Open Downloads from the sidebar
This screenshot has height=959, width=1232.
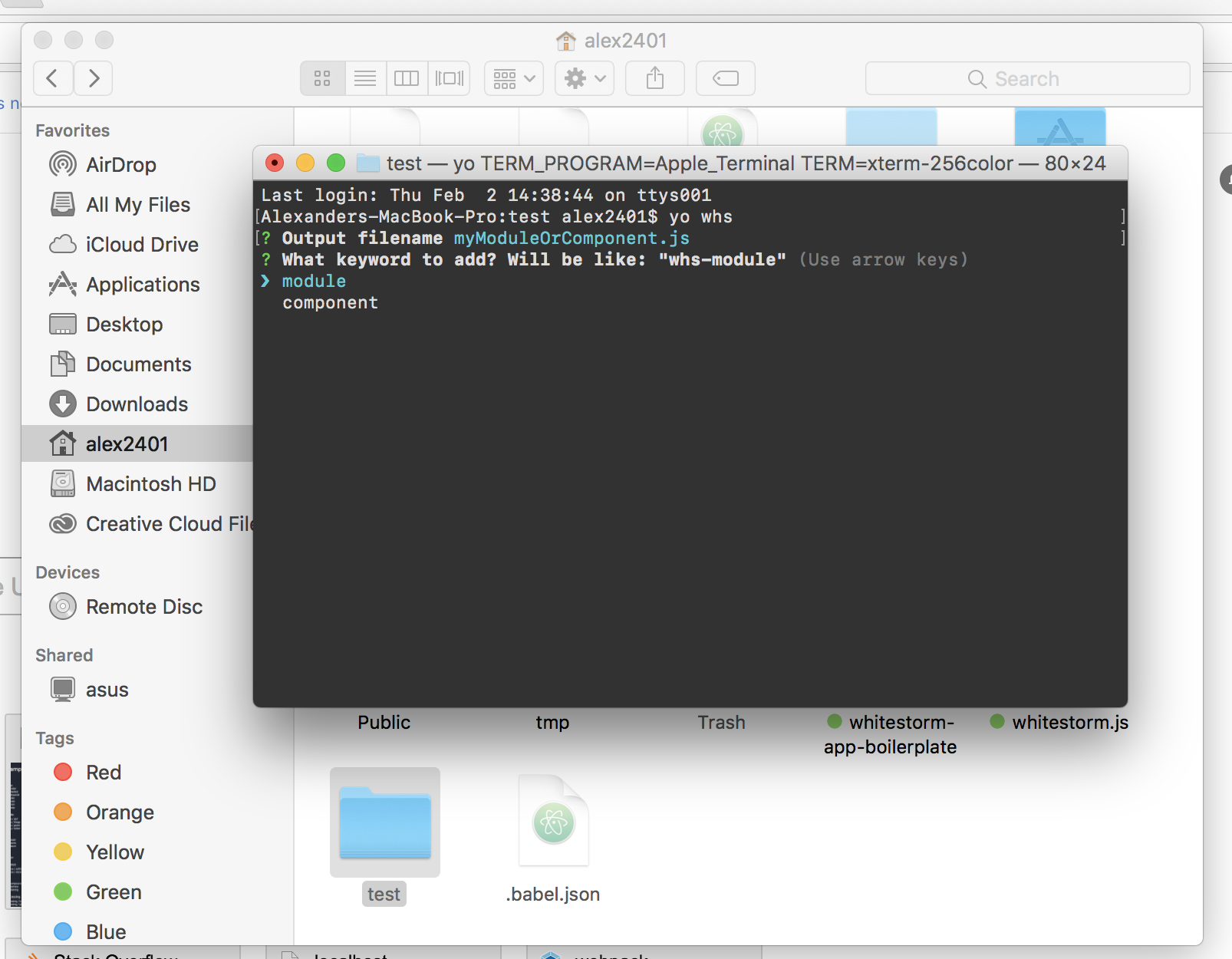pyautogui.click(x=138, y=404)
